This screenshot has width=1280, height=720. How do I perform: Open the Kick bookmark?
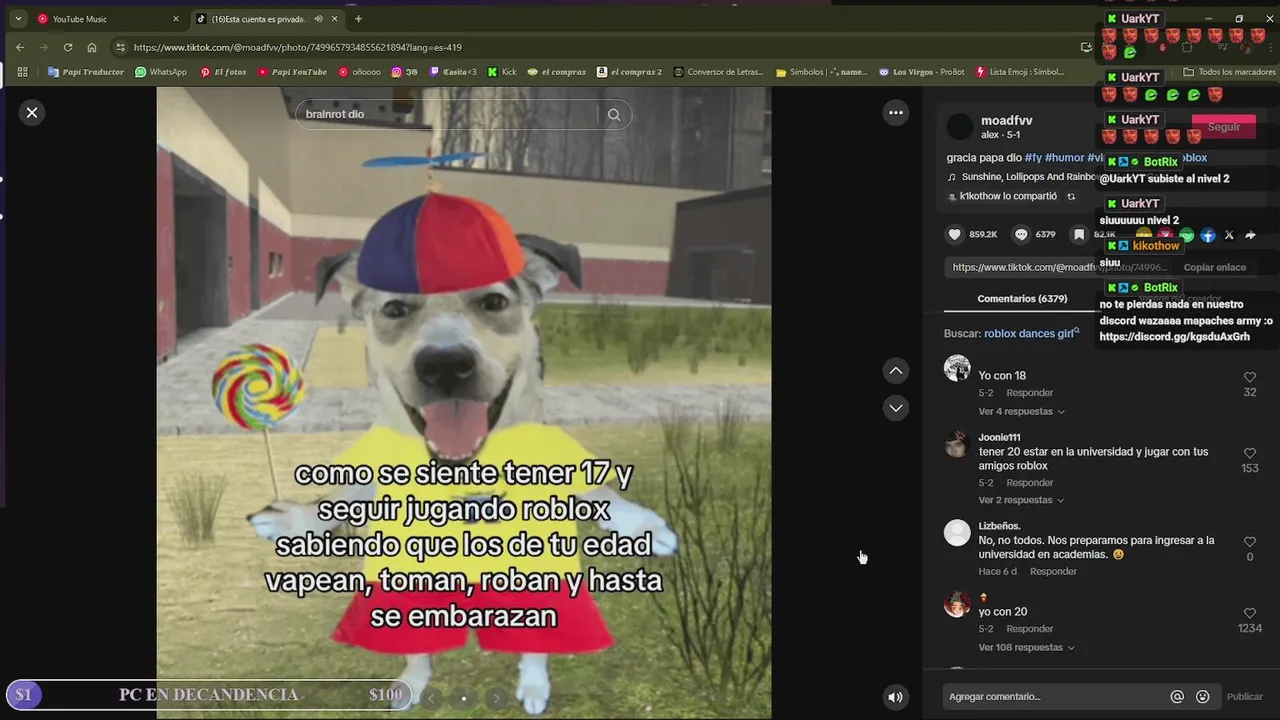[x=502, y=72]
